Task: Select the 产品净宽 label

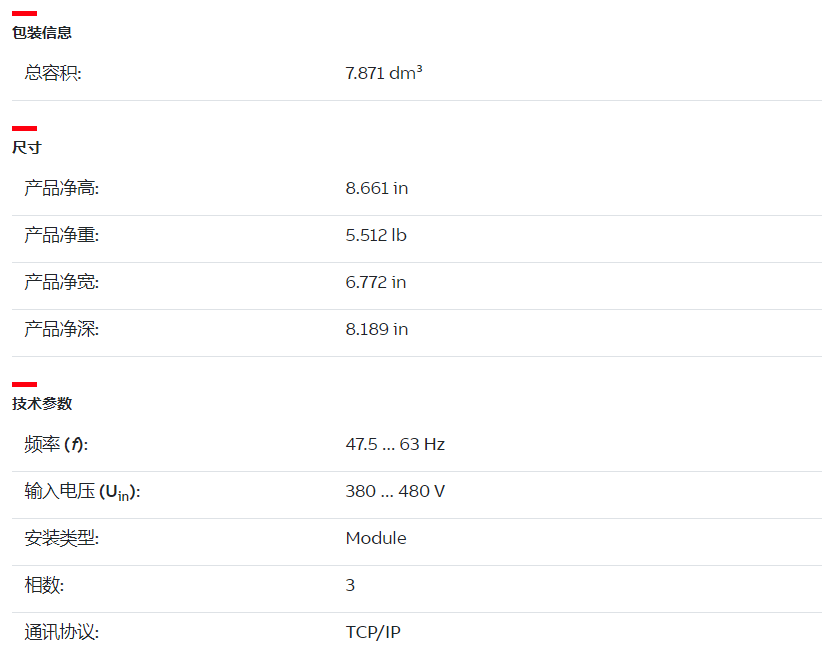Action: (62, 282)
